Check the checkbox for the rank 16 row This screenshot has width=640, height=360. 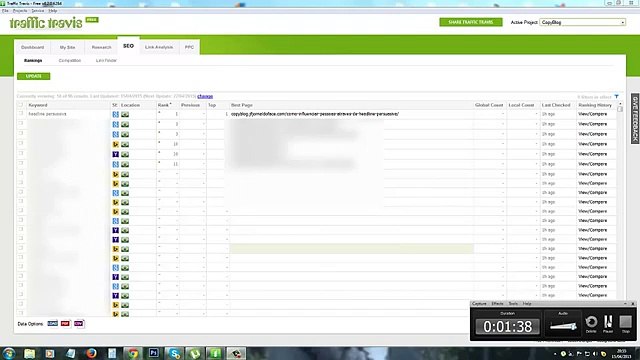[20, 153]
